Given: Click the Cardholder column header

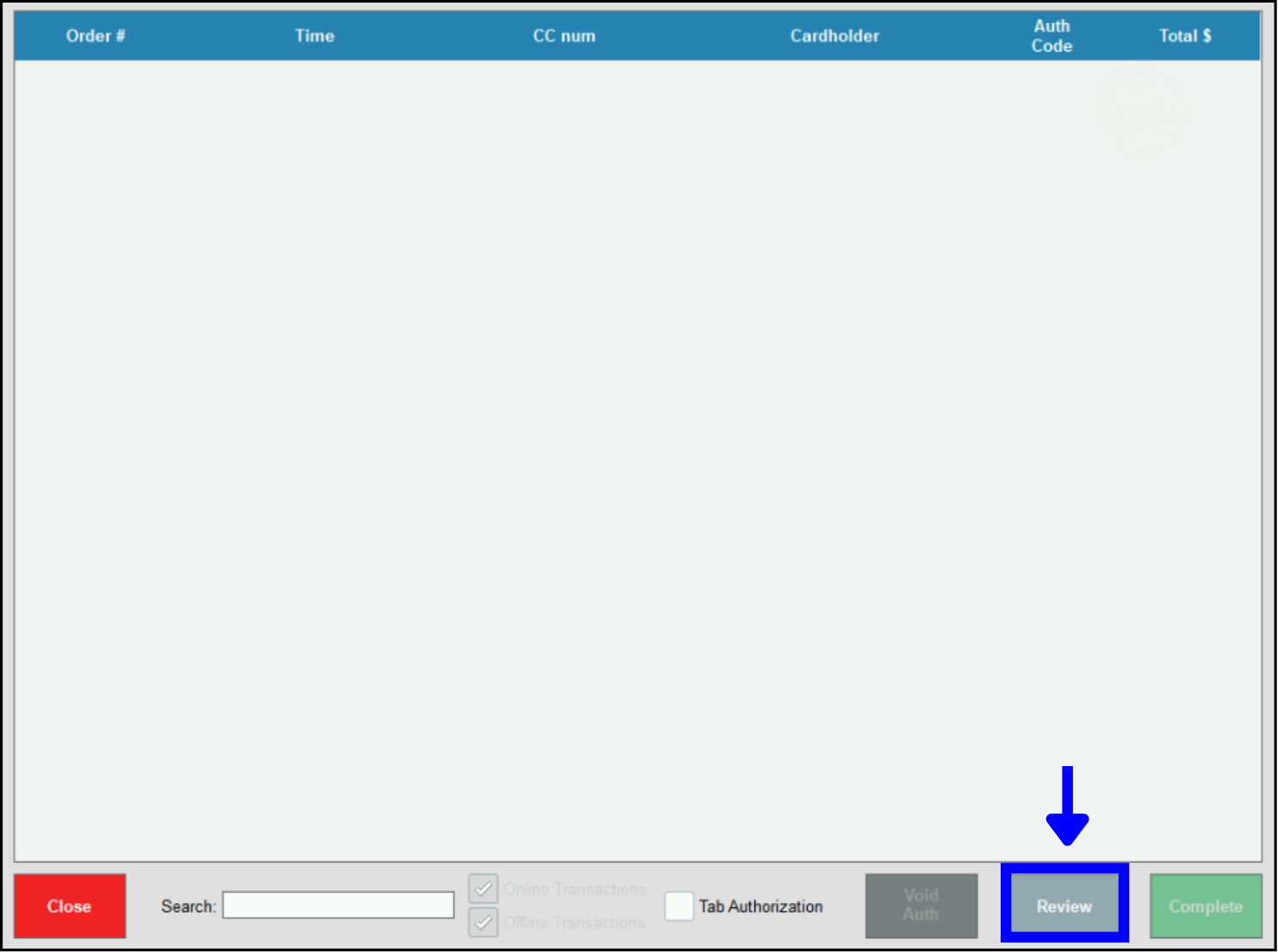Looking at the screenshot, I should coord(834,36).
